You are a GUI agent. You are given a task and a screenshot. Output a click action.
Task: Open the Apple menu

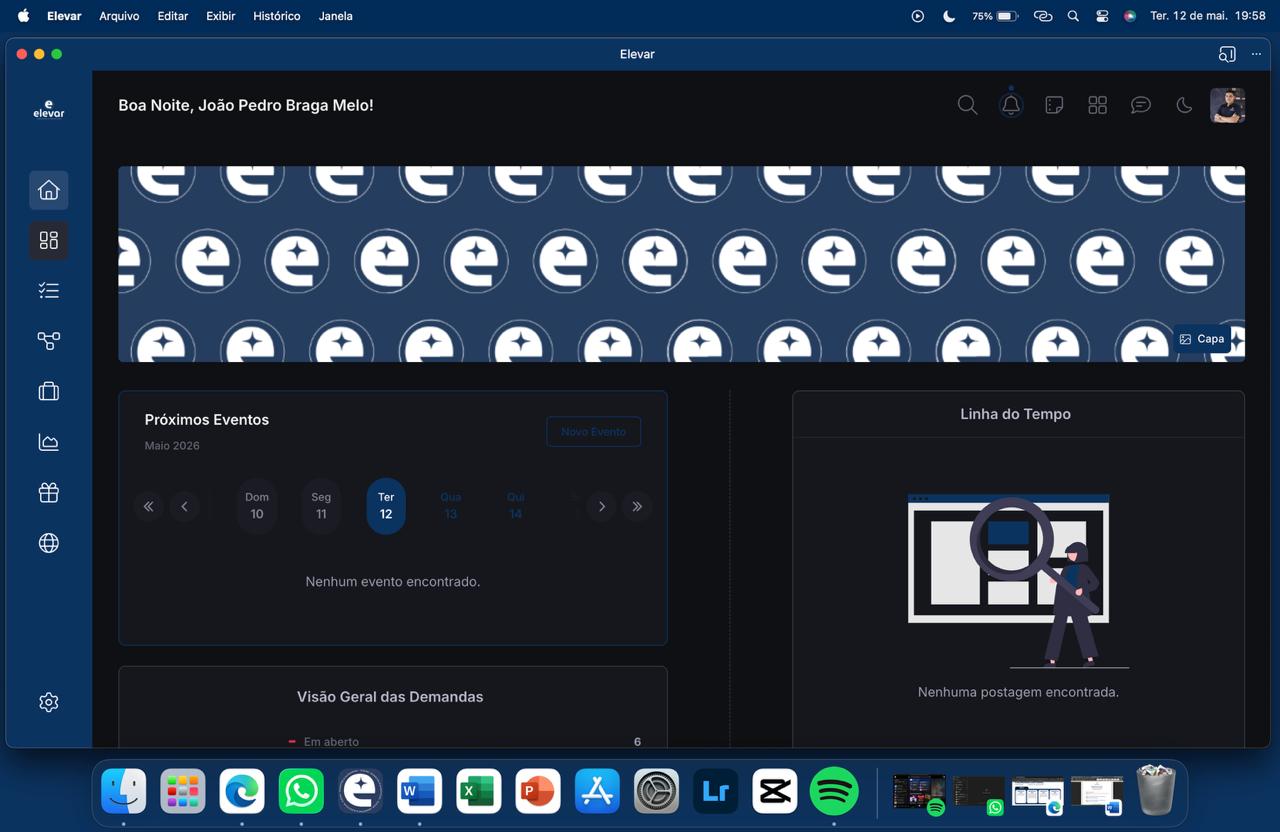click(23, 16)
